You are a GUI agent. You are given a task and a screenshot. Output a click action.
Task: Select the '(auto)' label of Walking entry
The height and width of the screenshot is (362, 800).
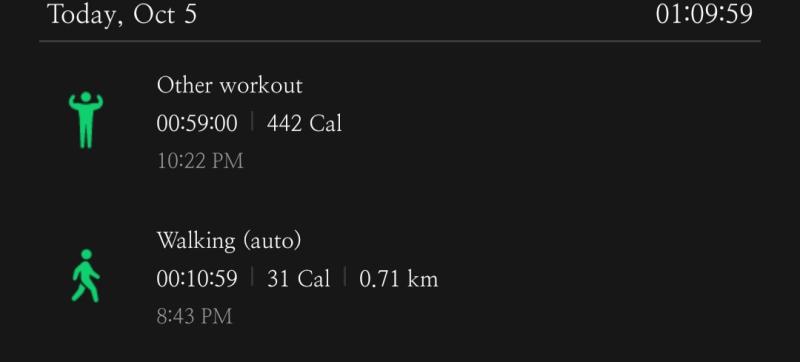272,241
